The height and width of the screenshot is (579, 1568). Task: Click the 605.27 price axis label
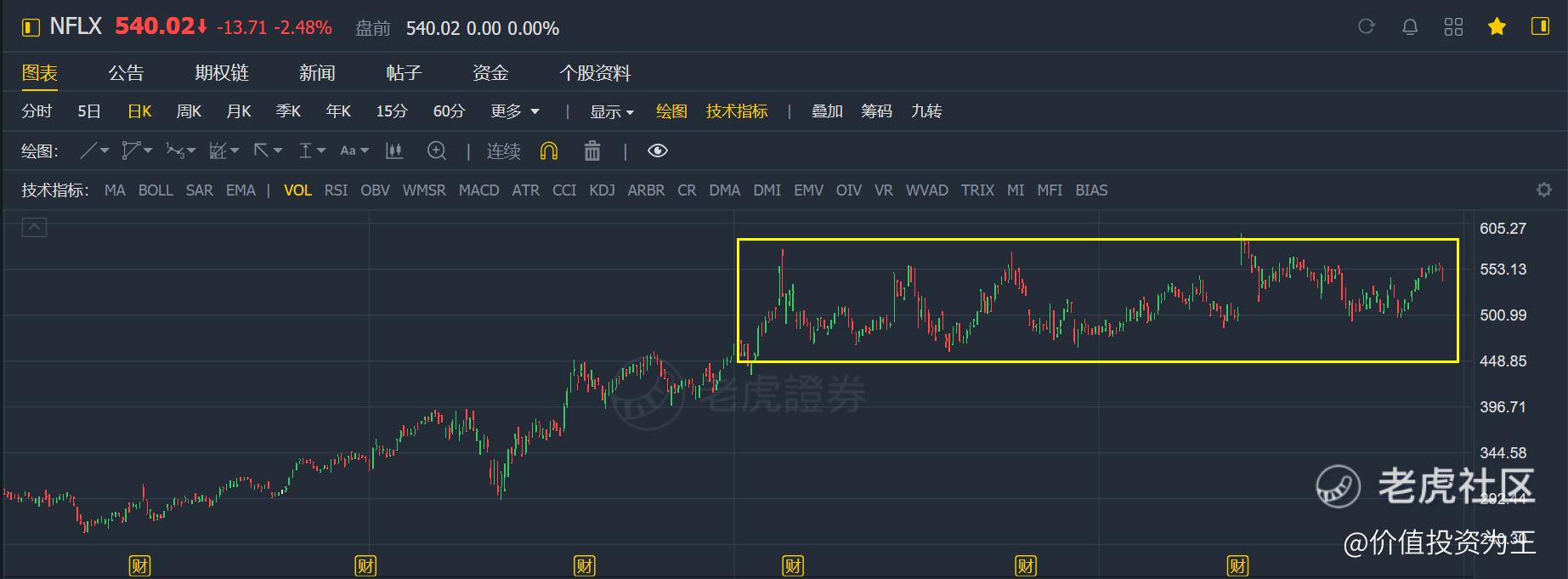1503,229
